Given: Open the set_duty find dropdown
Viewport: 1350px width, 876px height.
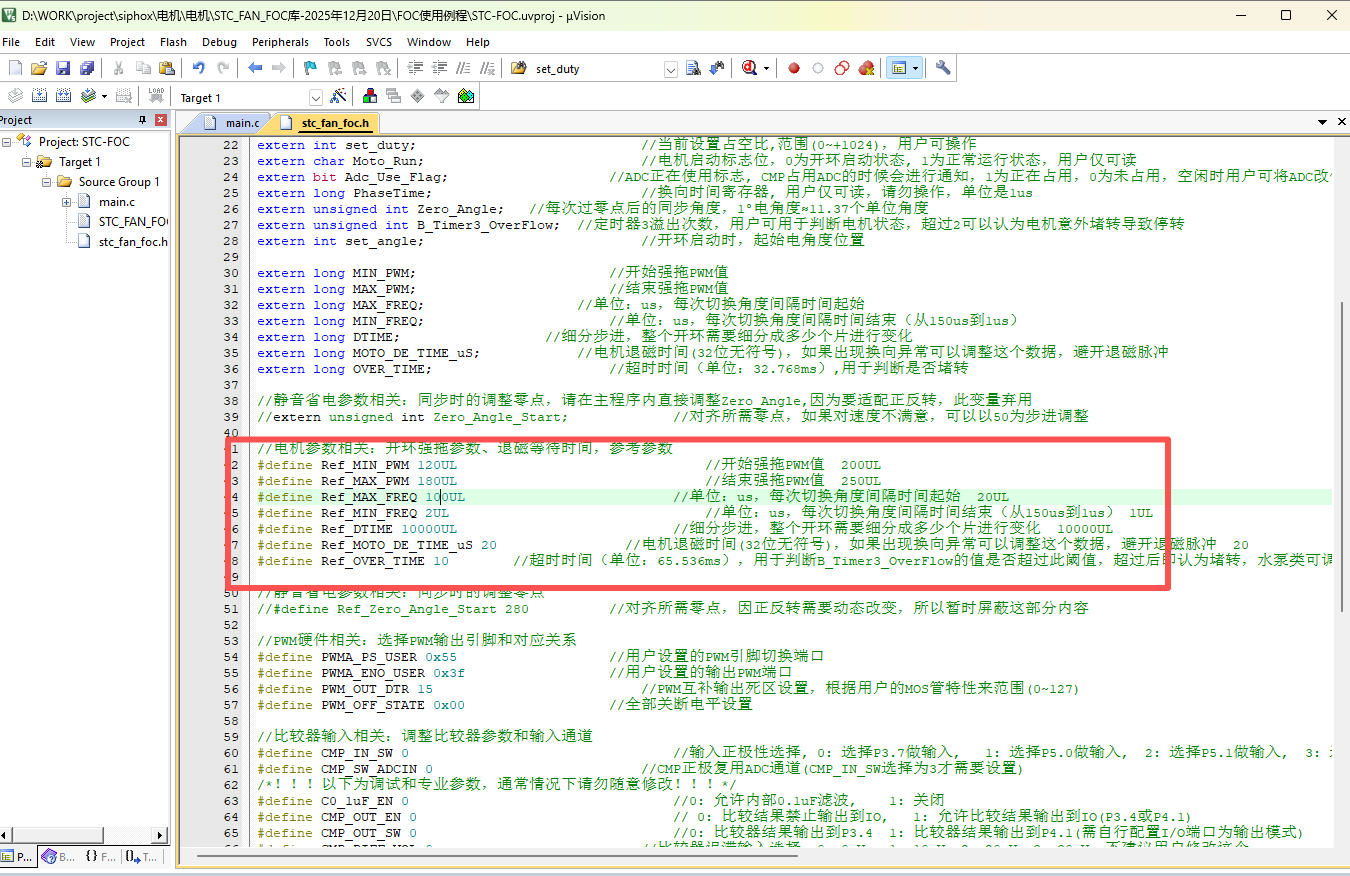Looking at the screenshot, I should pyautogui.click(x=670, y=69).
